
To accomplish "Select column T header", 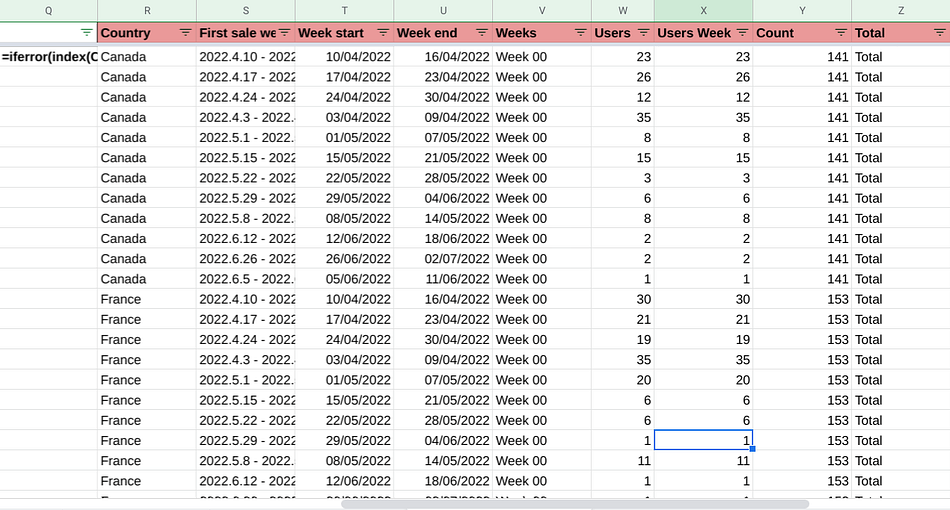I will click(x=345, y=11).
